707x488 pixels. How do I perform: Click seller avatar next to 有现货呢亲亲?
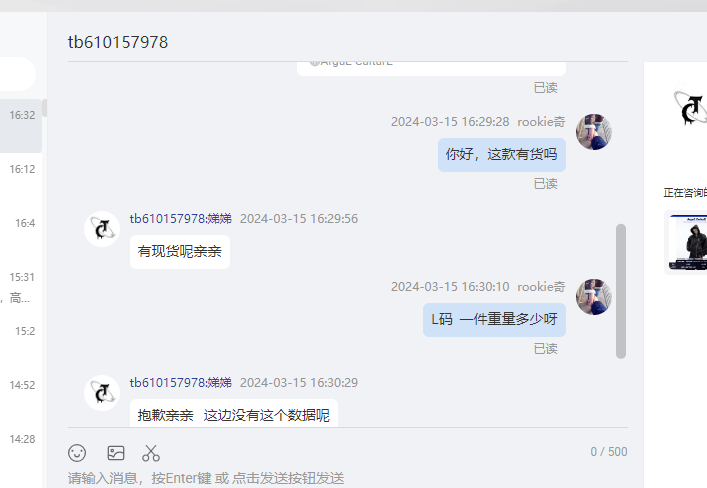tap(102, 229)
